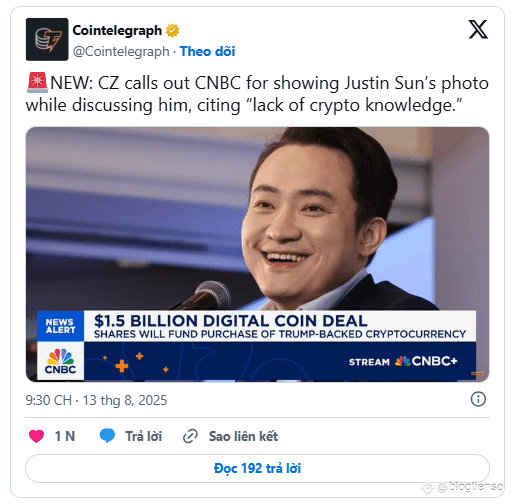The height and width of the screenshot is (504, 511).
Task: Open the Cointelegraph profile avatar
Action: tap(47, 39)
